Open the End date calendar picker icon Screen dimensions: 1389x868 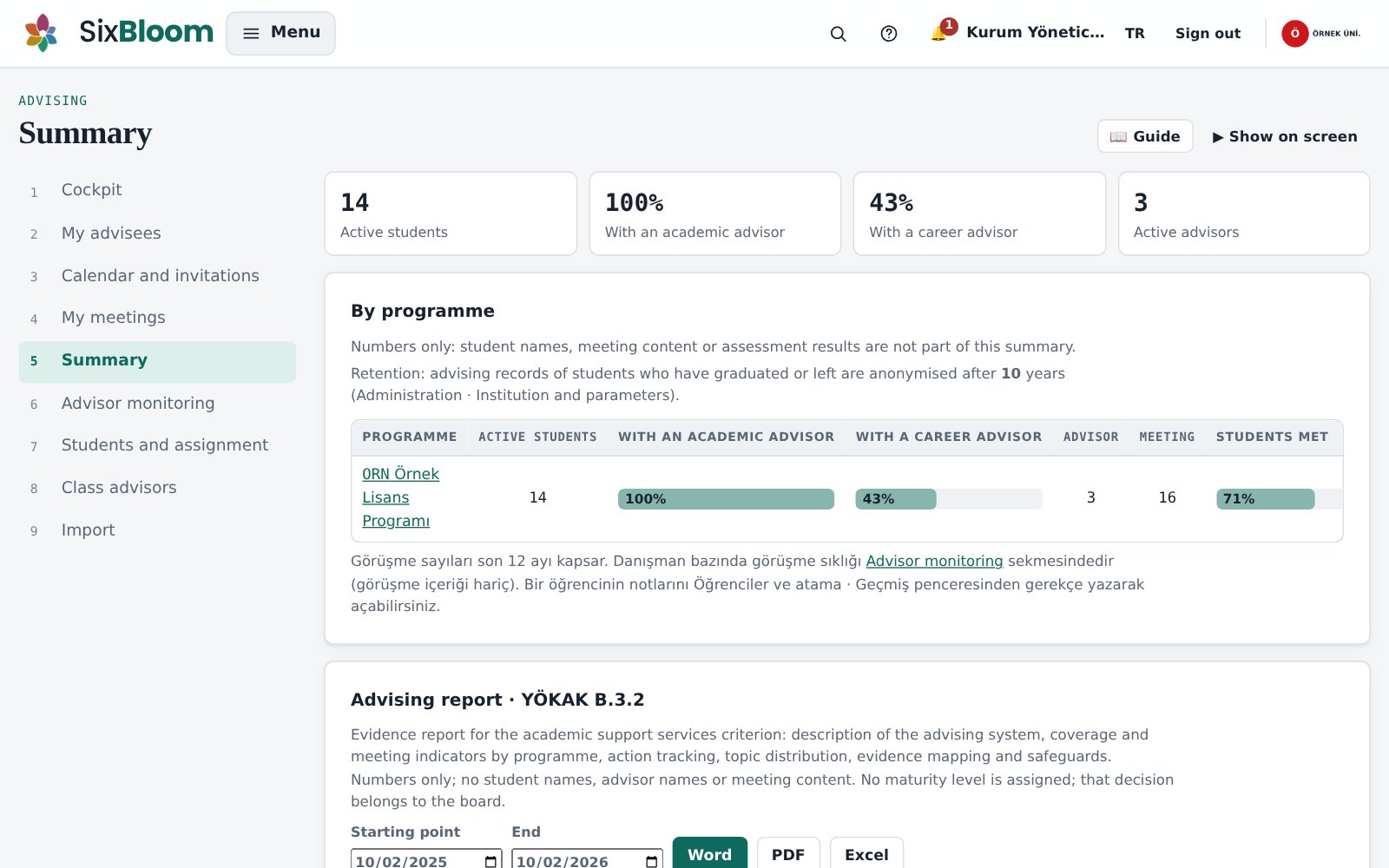[x=651, y=861]
